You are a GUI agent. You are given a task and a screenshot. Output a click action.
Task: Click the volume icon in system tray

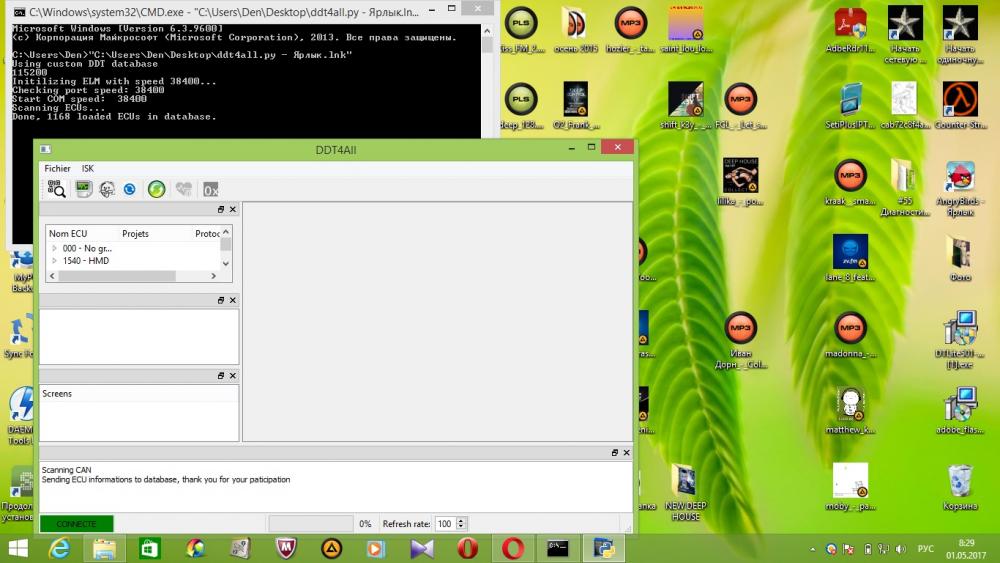901,548
